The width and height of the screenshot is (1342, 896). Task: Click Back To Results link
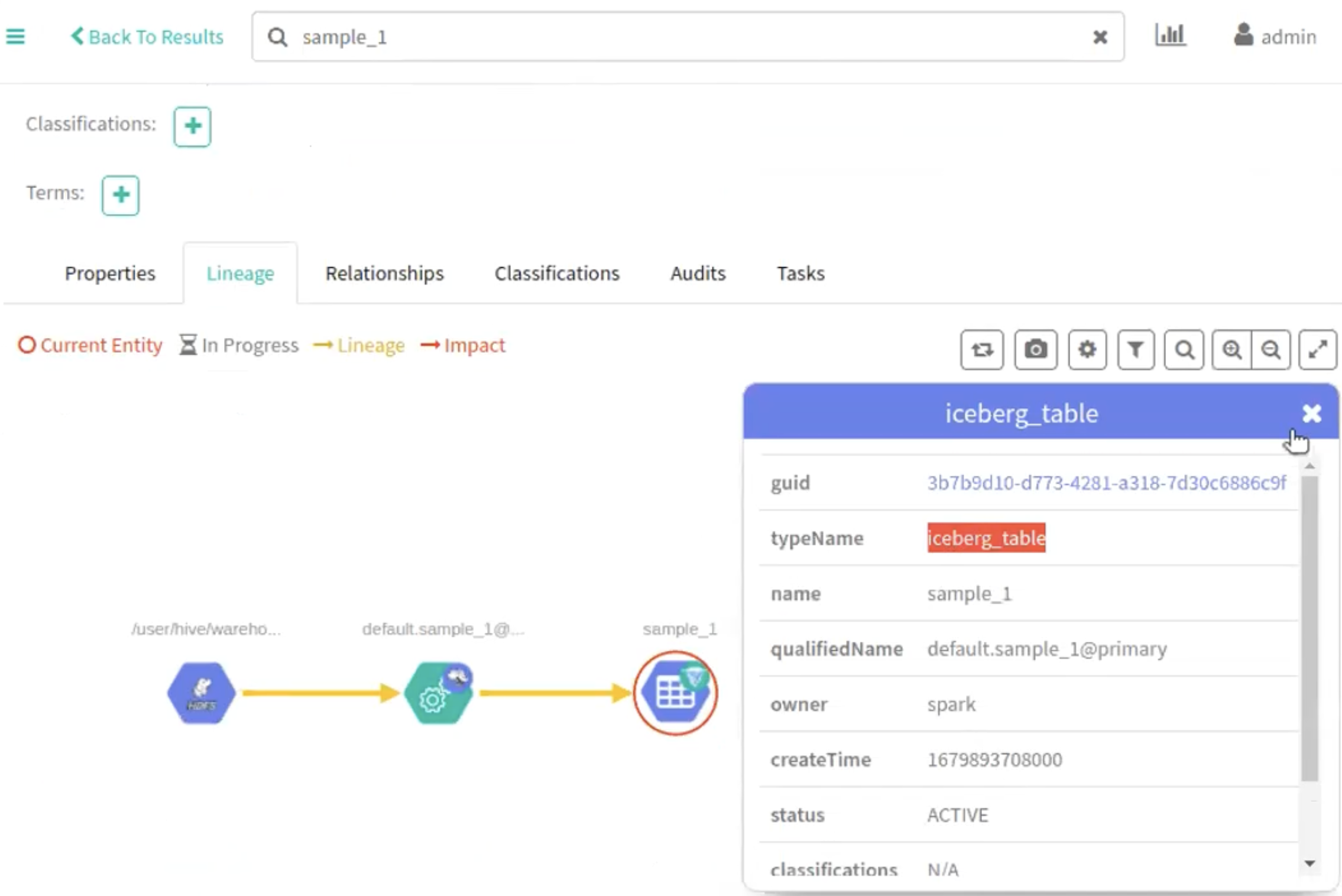(147, 37)
